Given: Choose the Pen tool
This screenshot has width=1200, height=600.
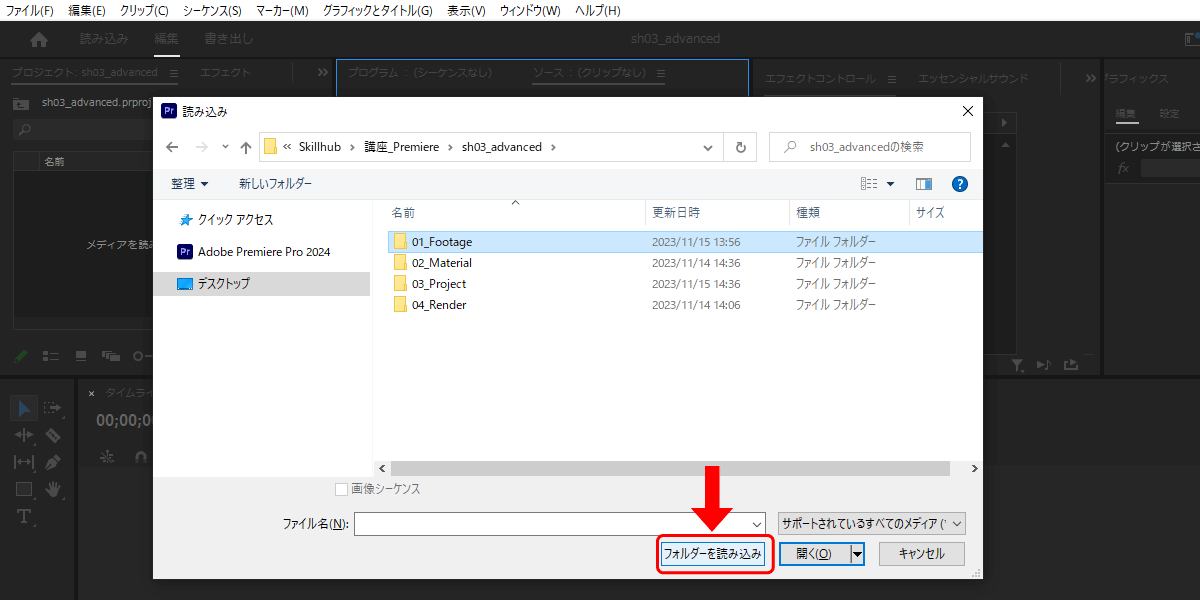Looking at the screenshot, I should (52, 462).
